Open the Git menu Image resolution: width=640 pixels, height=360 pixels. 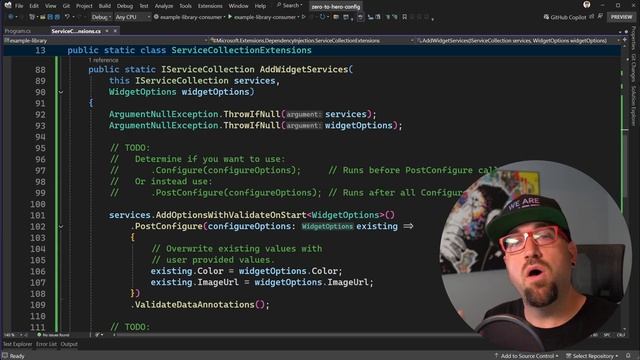coord(66,6)
